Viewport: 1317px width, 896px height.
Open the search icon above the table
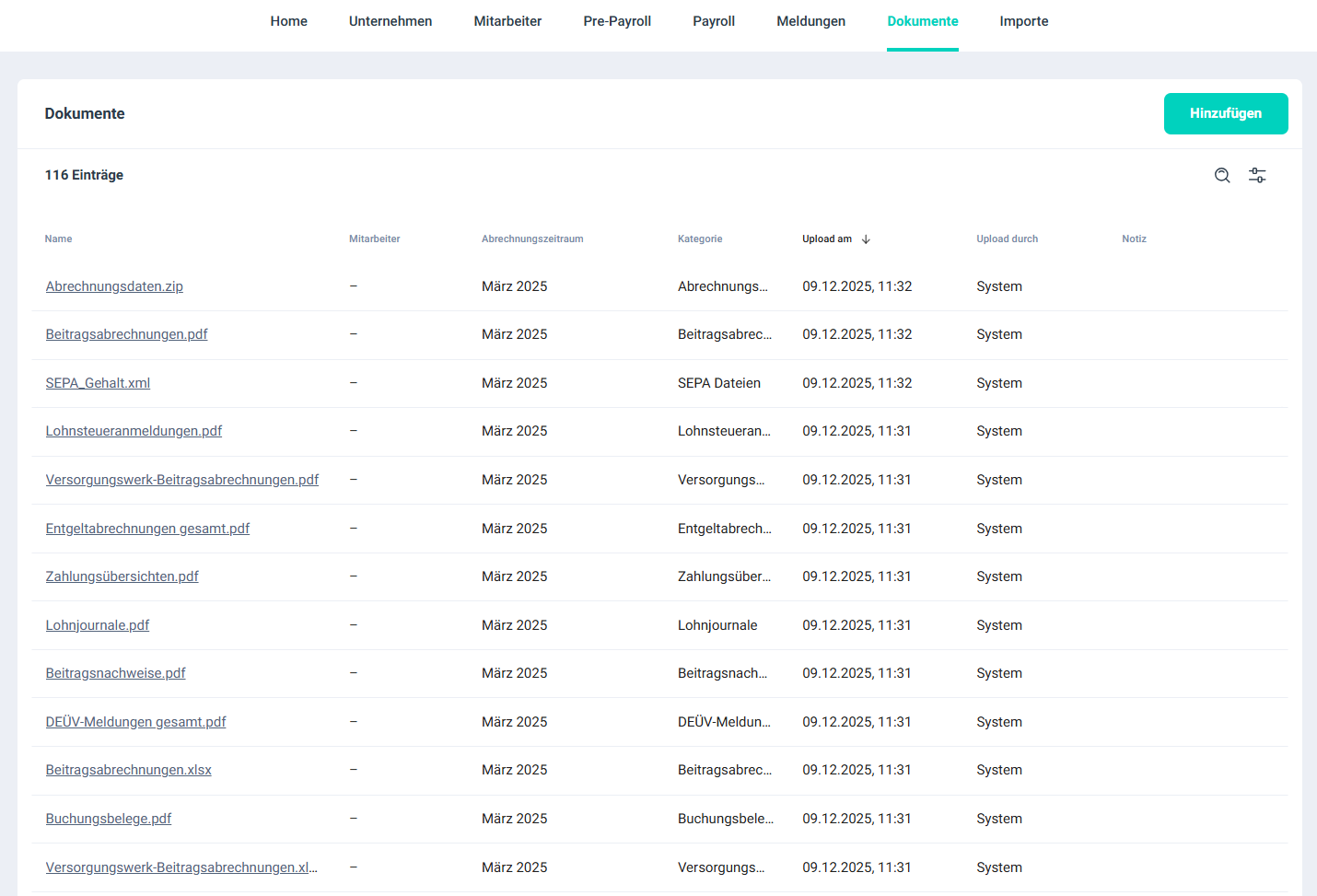pos(1222,175)
